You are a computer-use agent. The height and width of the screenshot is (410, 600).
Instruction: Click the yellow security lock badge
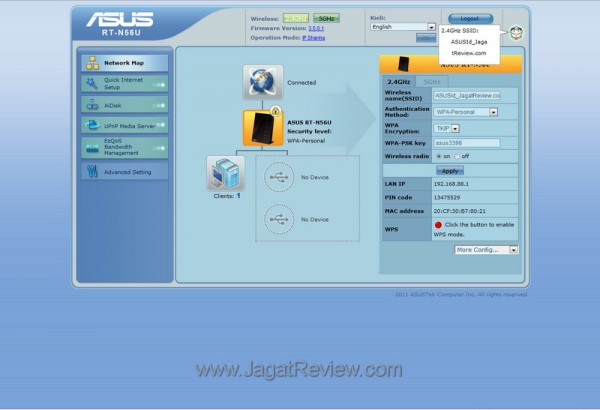(276, 111)
